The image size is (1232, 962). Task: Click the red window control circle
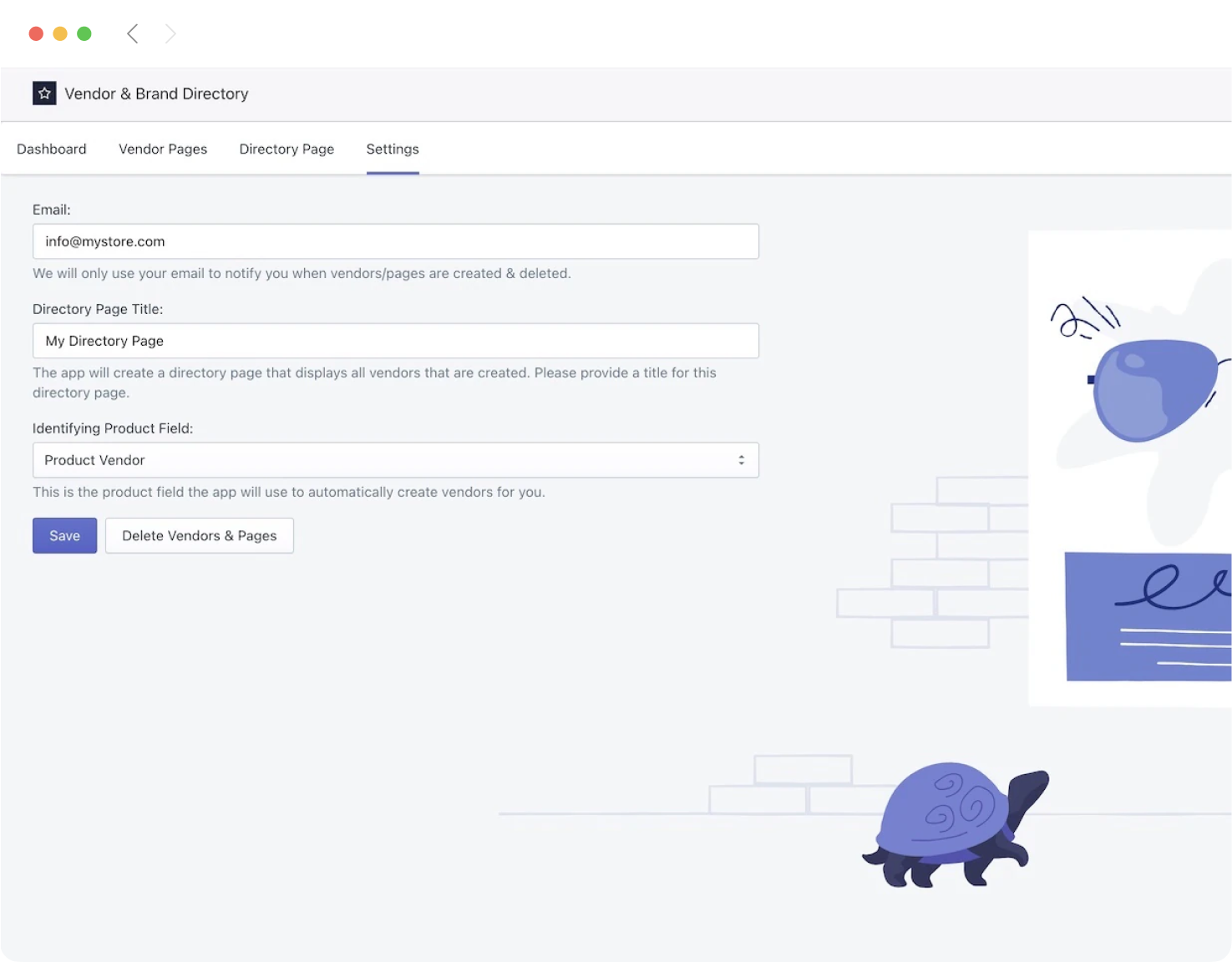click(x=36, y=33)
